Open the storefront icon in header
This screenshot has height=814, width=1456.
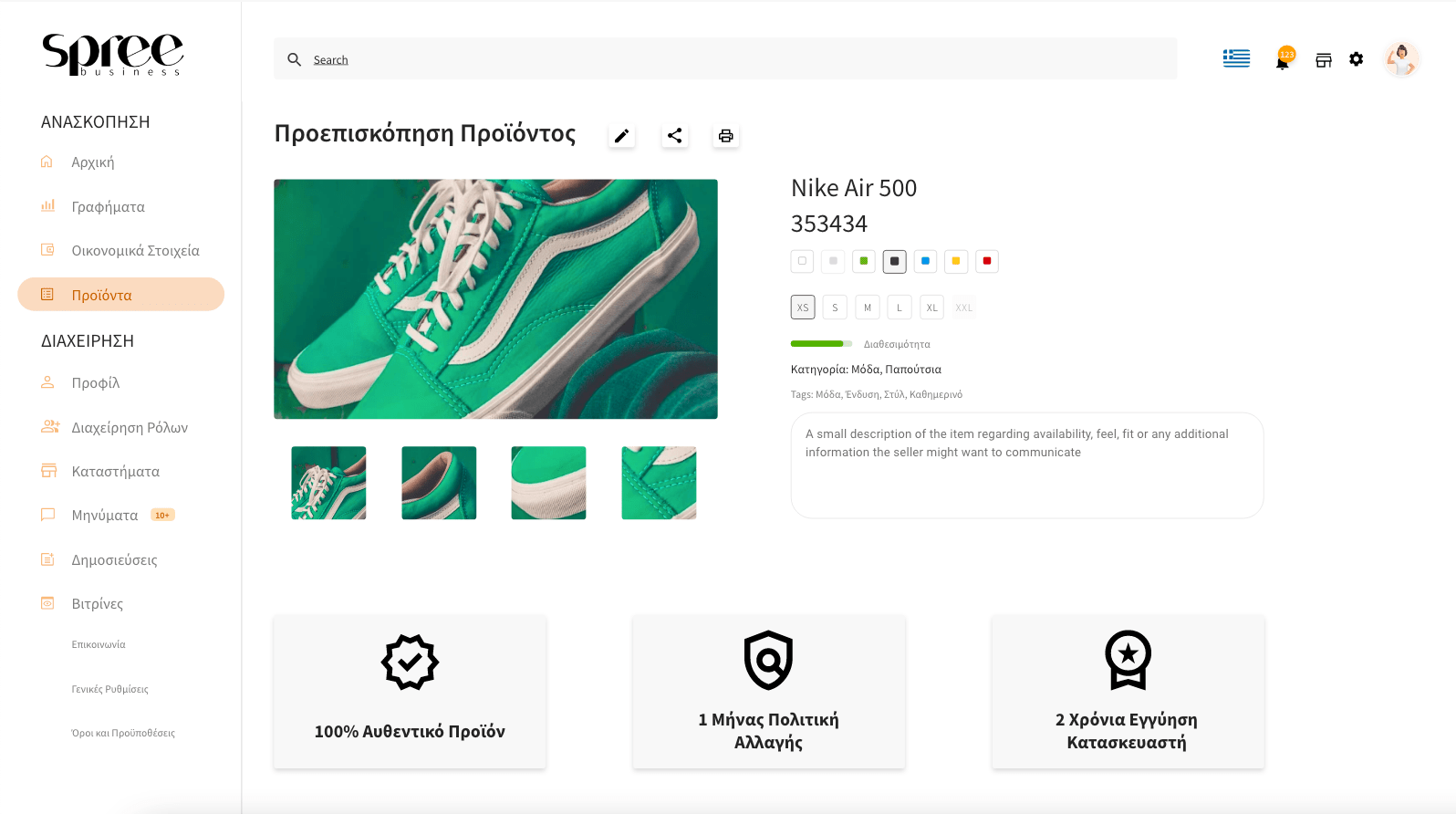1324,60
